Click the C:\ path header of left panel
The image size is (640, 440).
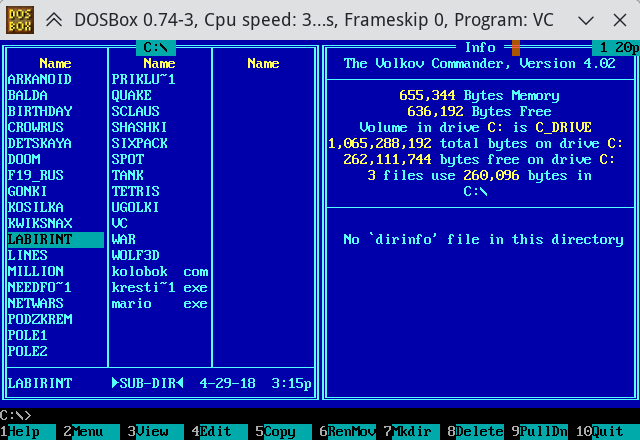pos(156,48)
